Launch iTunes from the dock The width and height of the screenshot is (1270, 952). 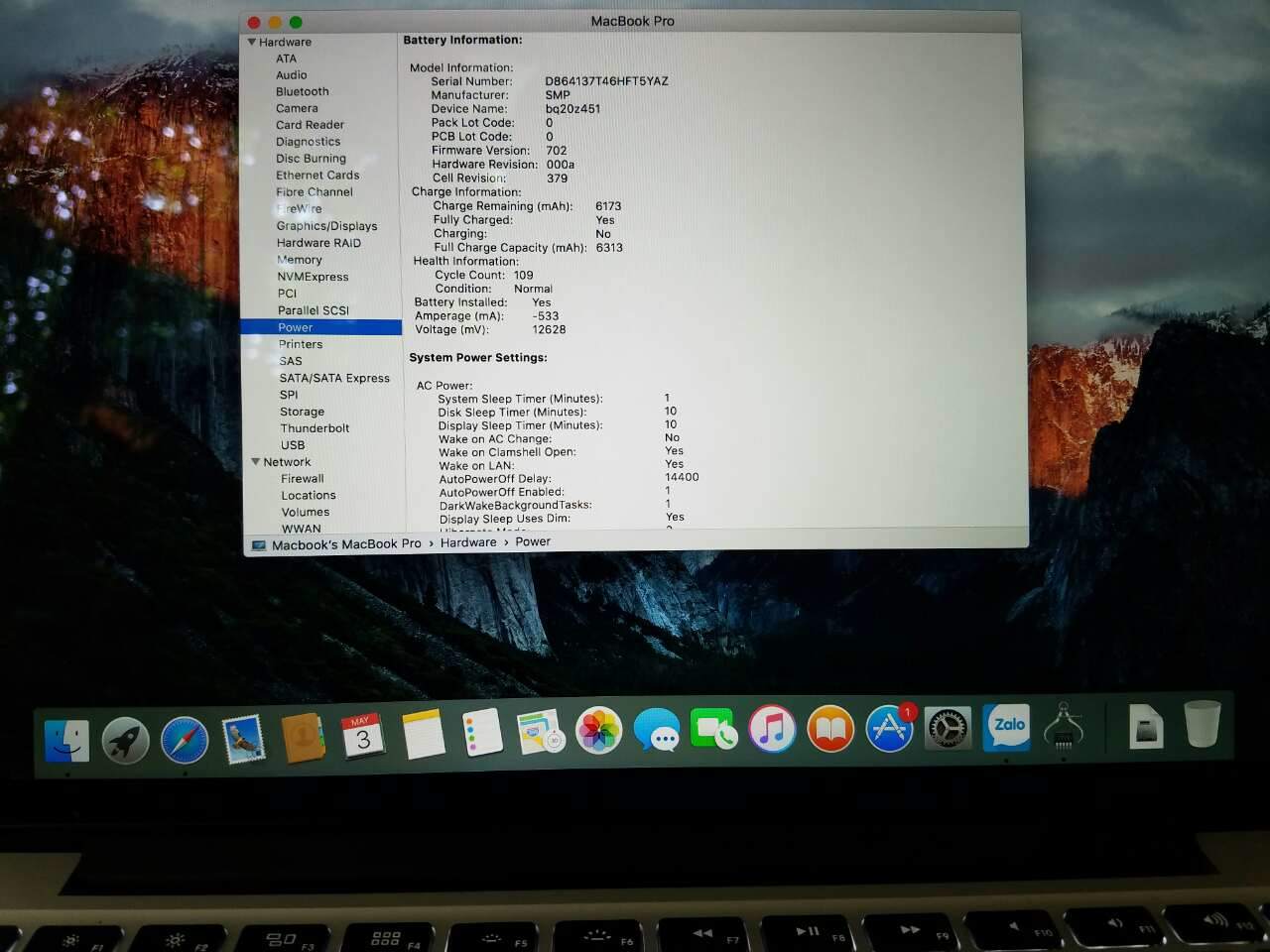pos(772,730)
